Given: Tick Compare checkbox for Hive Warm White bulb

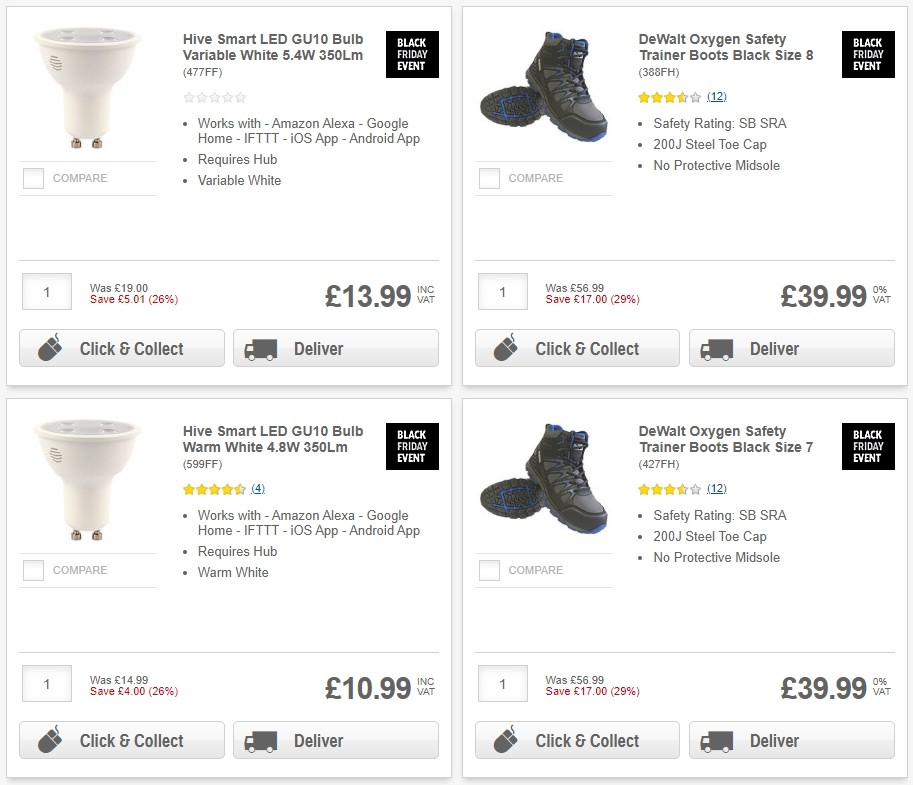Looking at the screenshot, I should (x=34, y=571).
